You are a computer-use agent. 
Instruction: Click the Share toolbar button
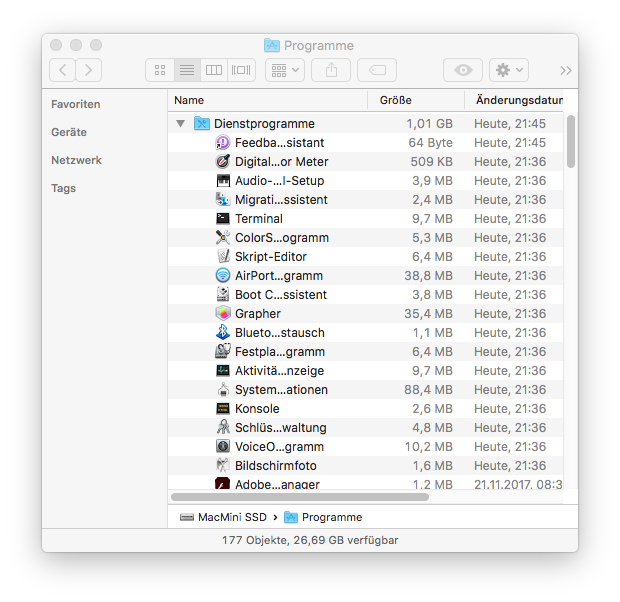(331, 70)
